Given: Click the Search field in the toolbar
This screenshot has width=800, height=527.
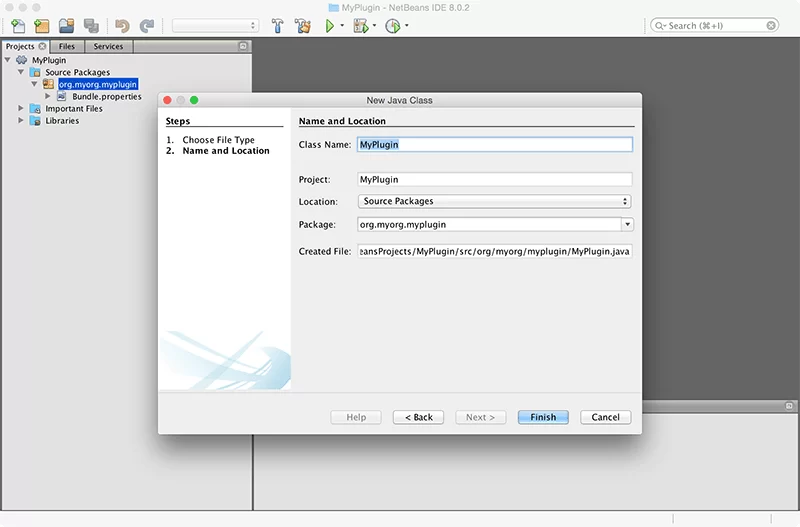Looking at the screenshot, I should click(x=714, y=26).
